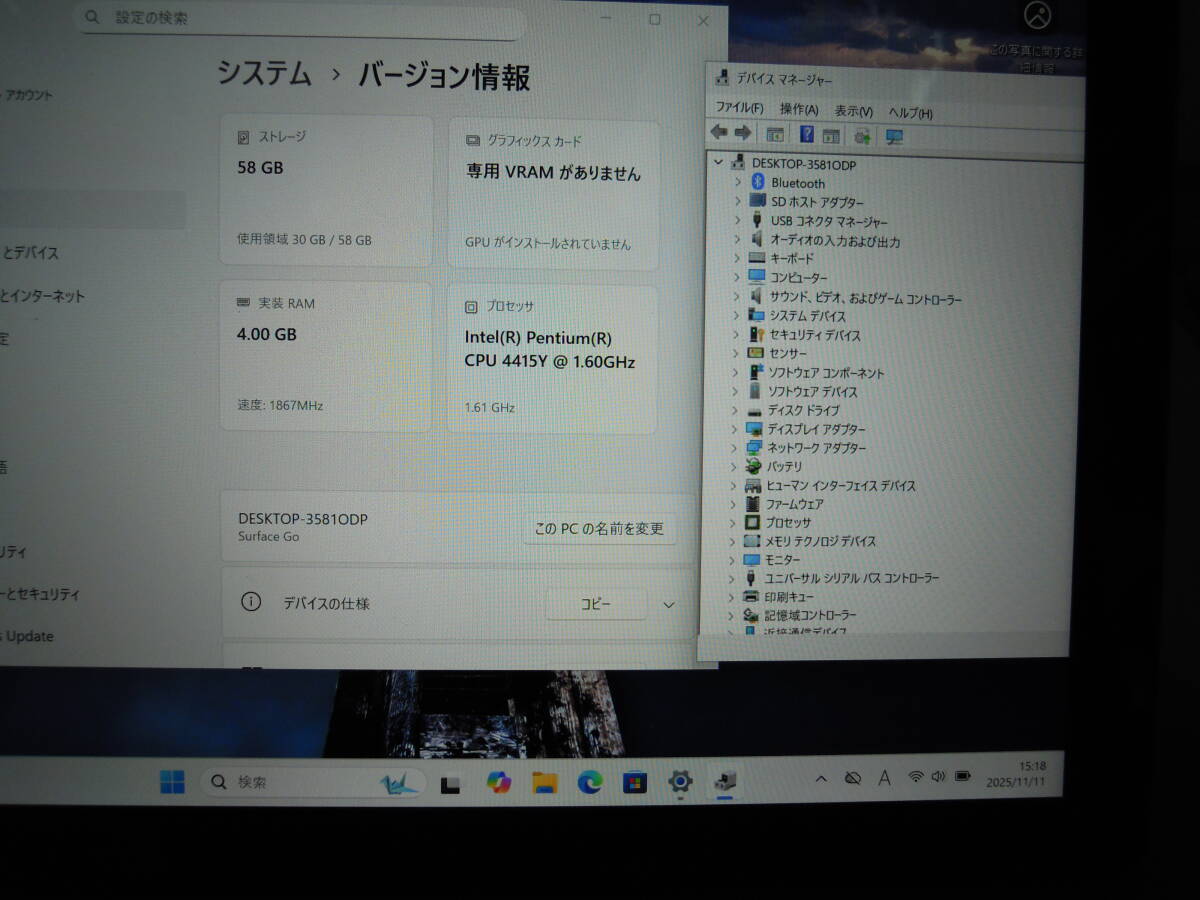The height and width of the screenshot is (900, 1200).
Task: Expand the バッテリ tree node
Action: pos(736,467)
